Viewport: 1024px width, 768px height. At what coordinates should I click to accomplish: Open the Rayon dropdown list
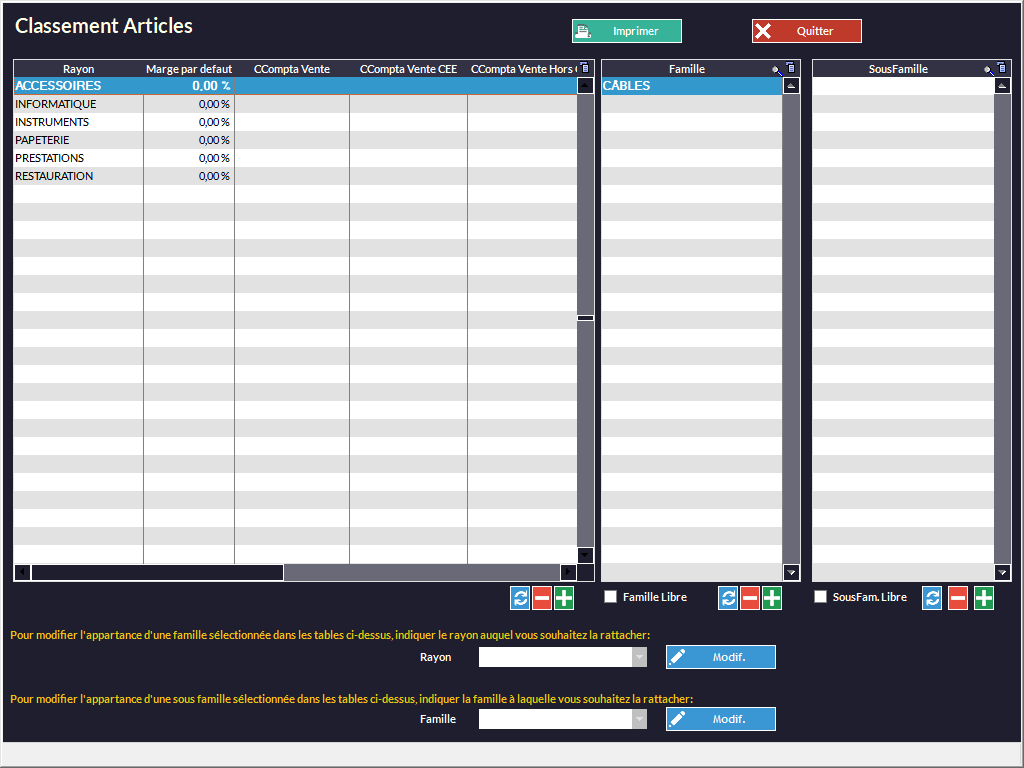pos(639,657)
